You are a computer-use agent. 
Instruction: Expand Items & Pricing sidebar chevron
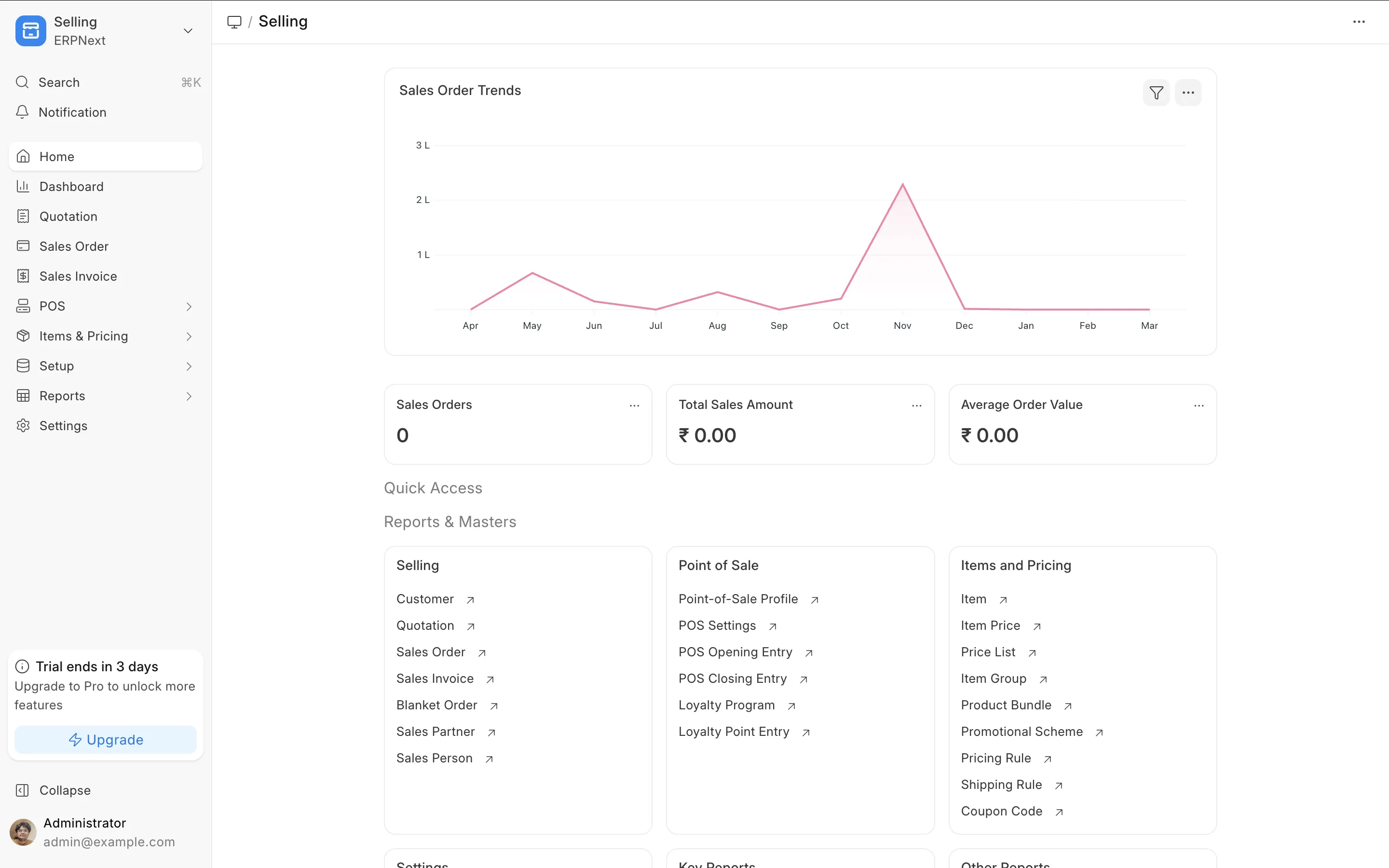pos(189,337)
